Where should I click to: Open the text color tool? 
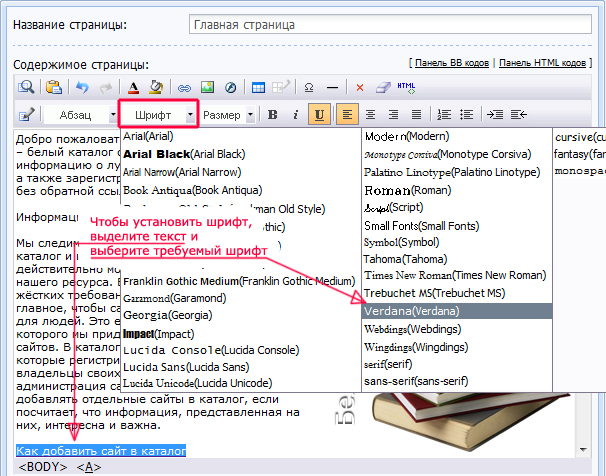click(133, 87)
